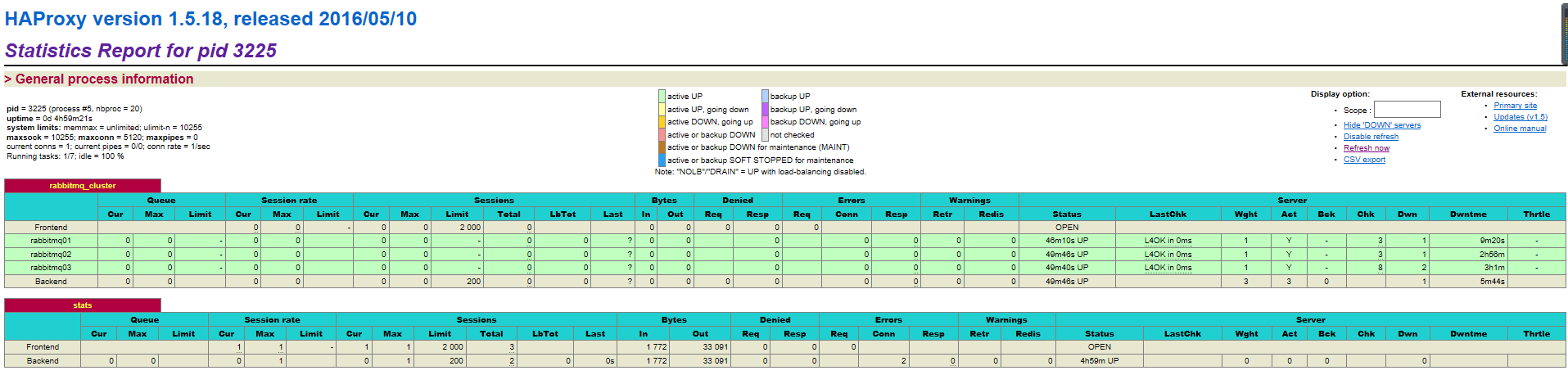Click the Disable refresh link
The image size is (1568, 375).
pyautogui.click(x=1371, y=137)
